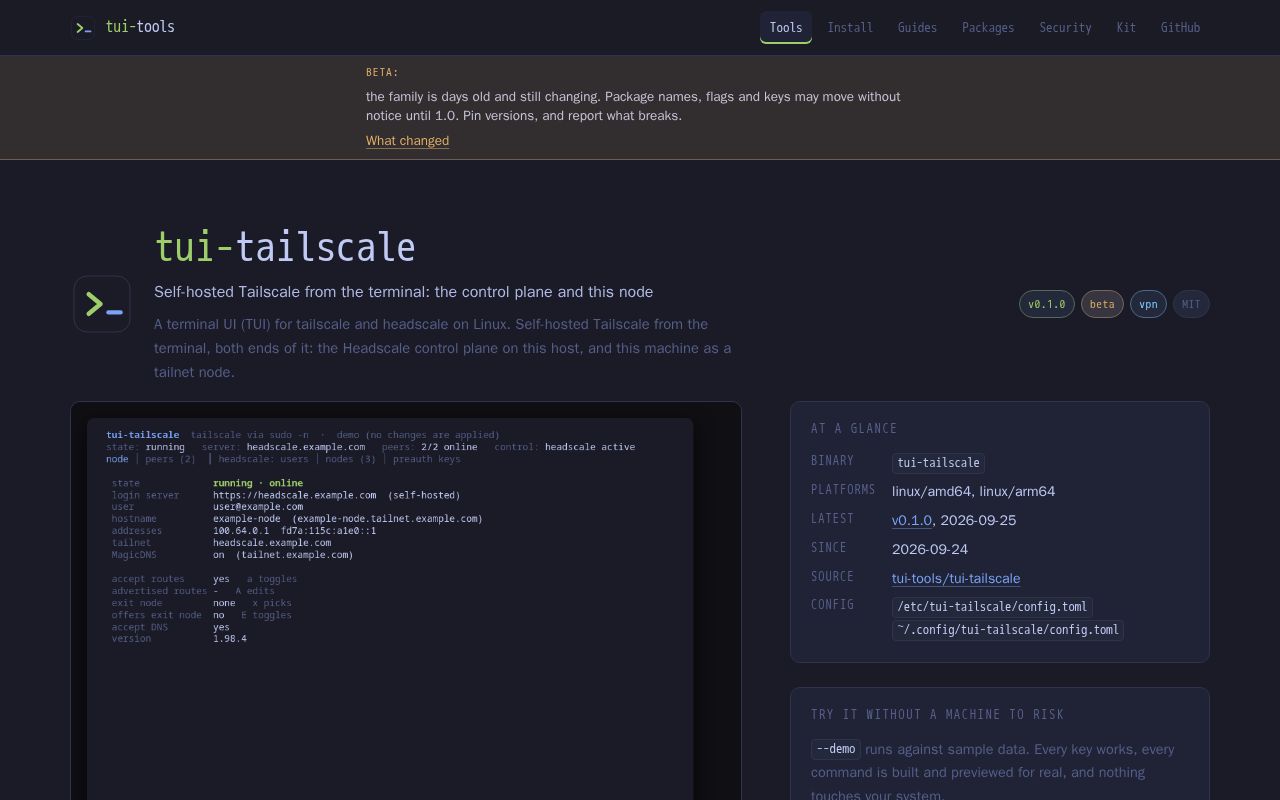This screenshot has height=800, width=1280.
Task: Click the --demo flag code chip
Action: click(836, 749)
